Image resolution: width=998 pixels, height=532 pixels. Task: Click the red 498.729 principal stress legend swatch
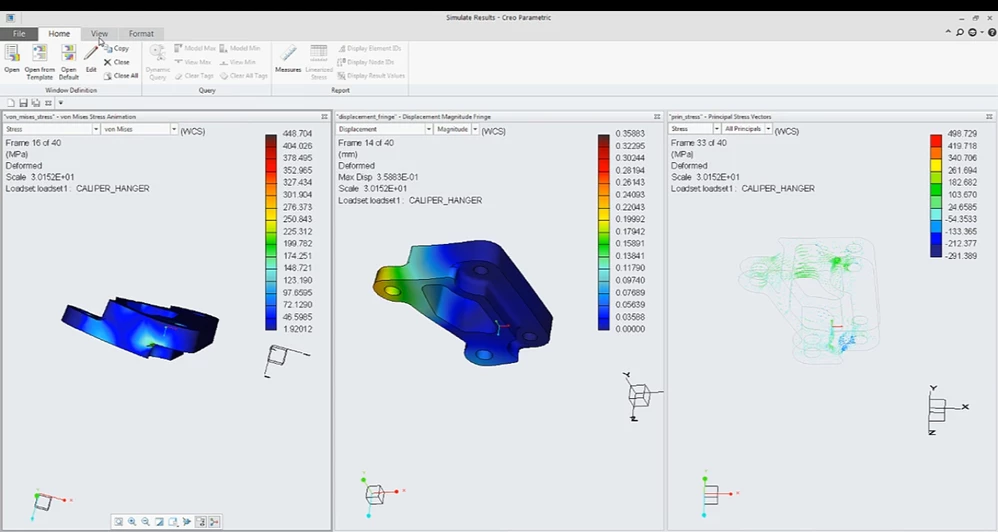936,140
